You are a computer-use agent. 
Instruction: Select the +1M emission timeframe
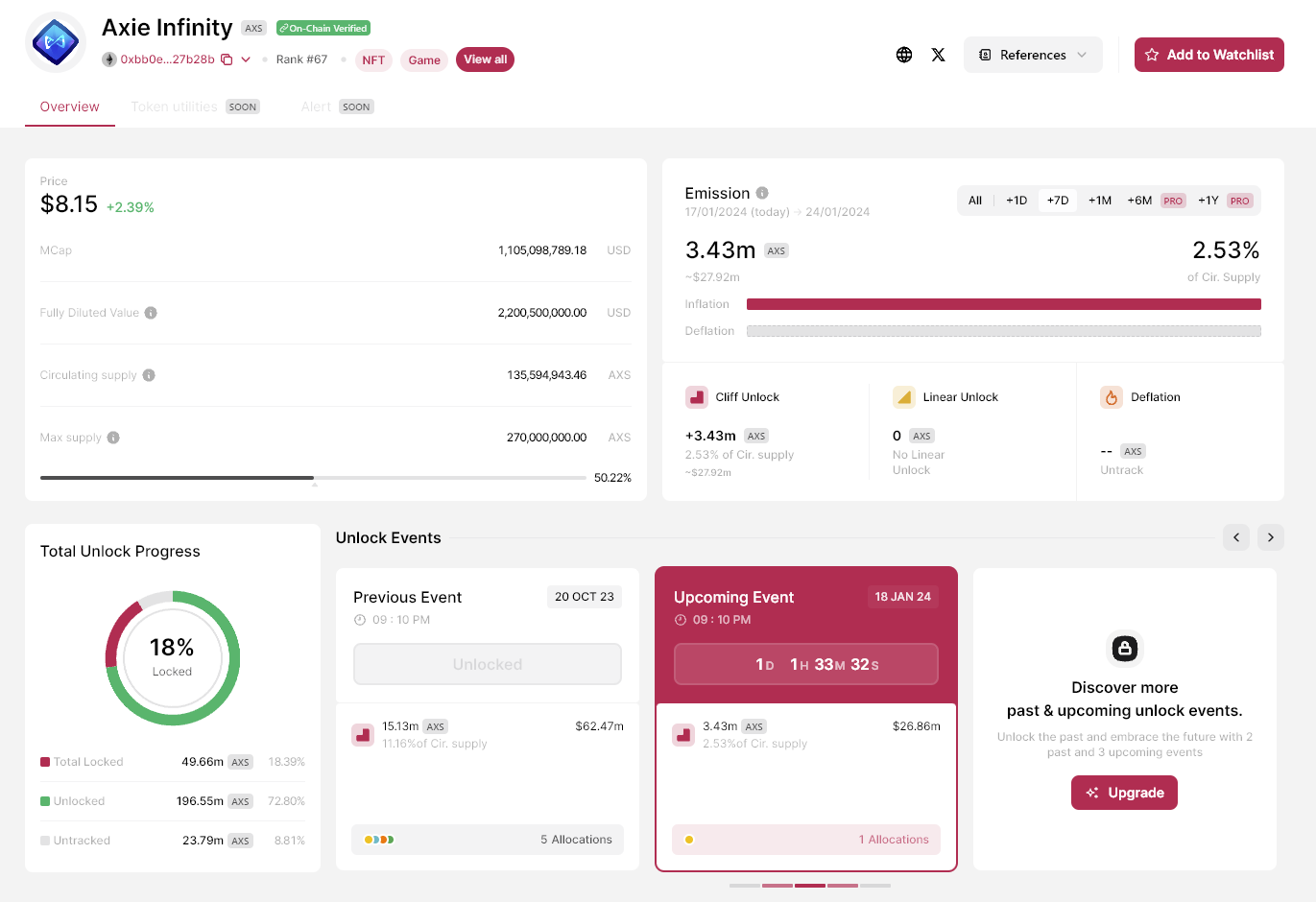(1100, 201)
